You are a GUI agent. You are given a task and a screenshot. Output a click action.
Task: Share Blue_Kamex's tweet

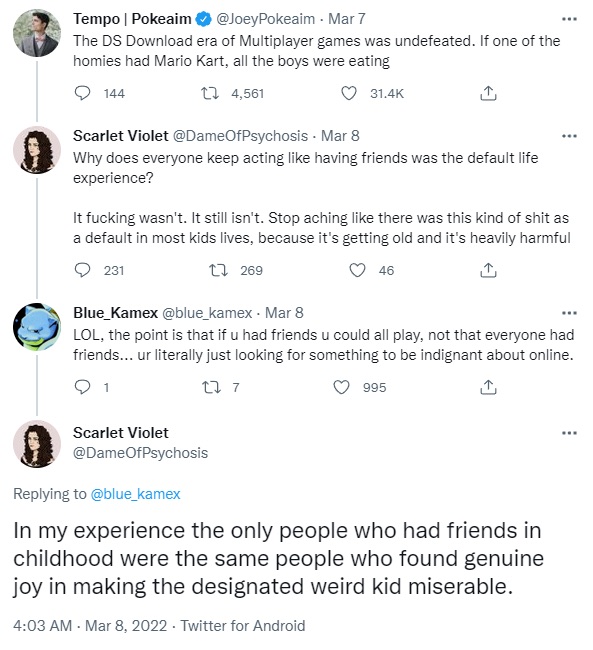(488, 387)
